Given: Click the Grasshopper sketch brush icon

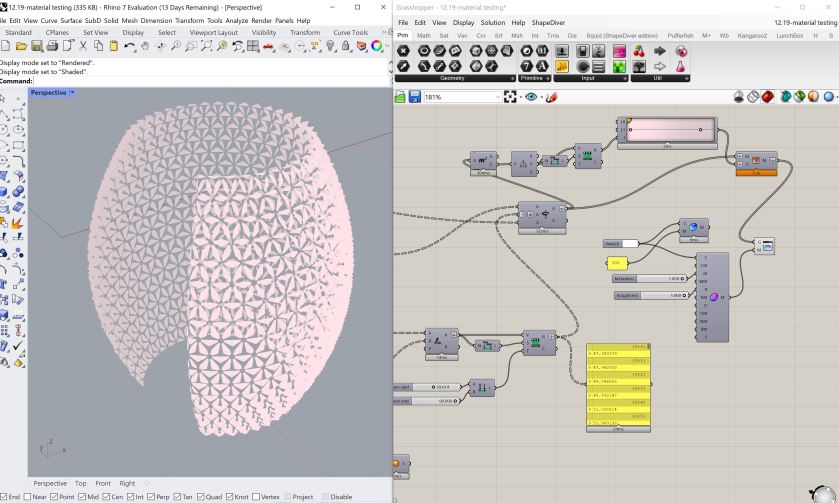Looking at the screenshot, I should [551, 97].
